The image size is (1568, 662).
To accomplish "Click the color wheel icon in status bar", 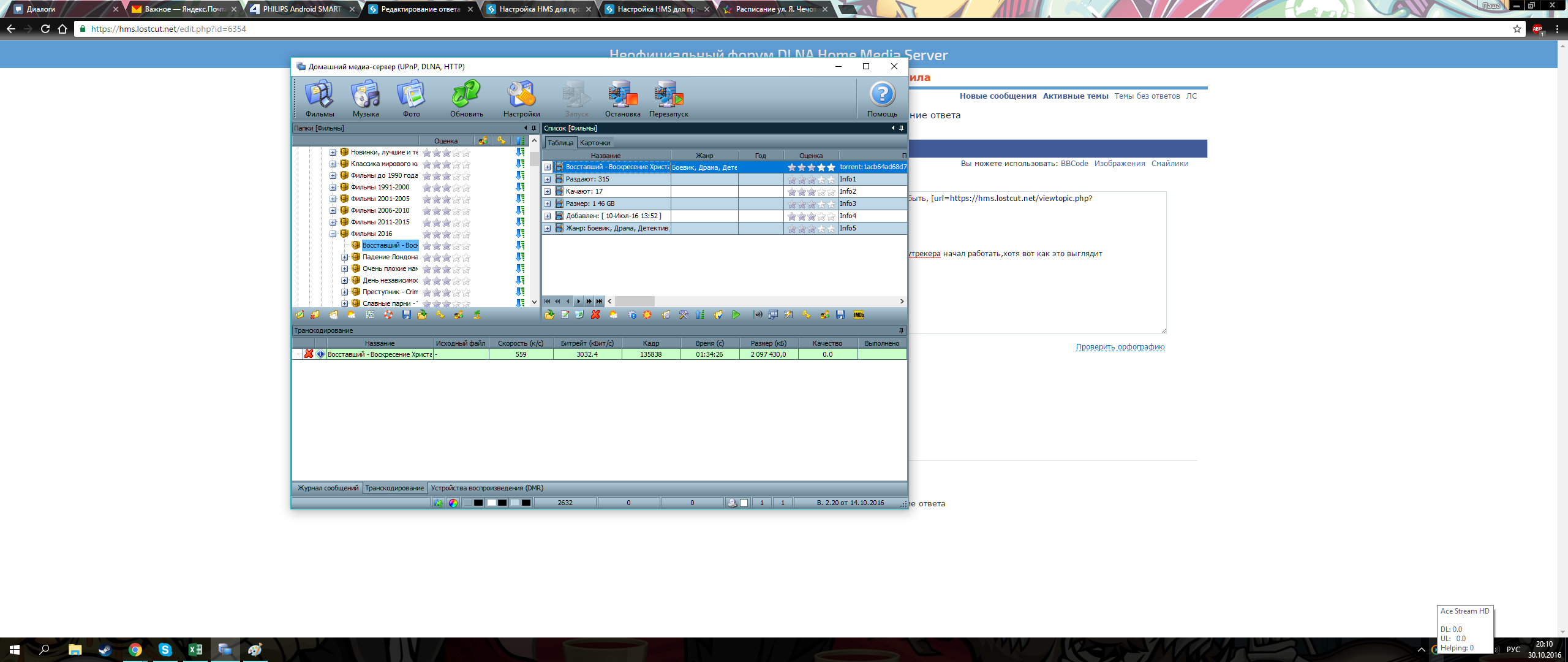I will click(x=453, y=503).
